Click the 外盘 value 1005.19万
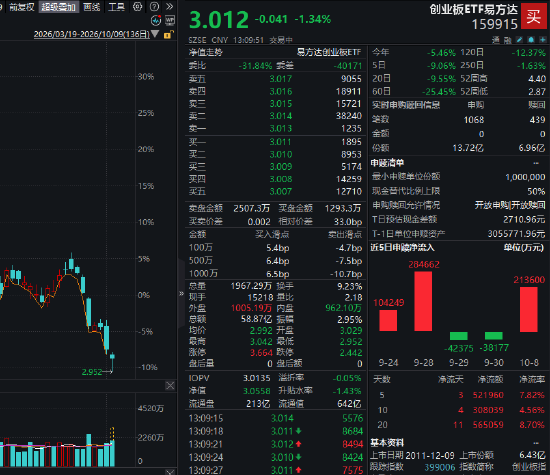The image size is (550, 475). pos(251,308)
